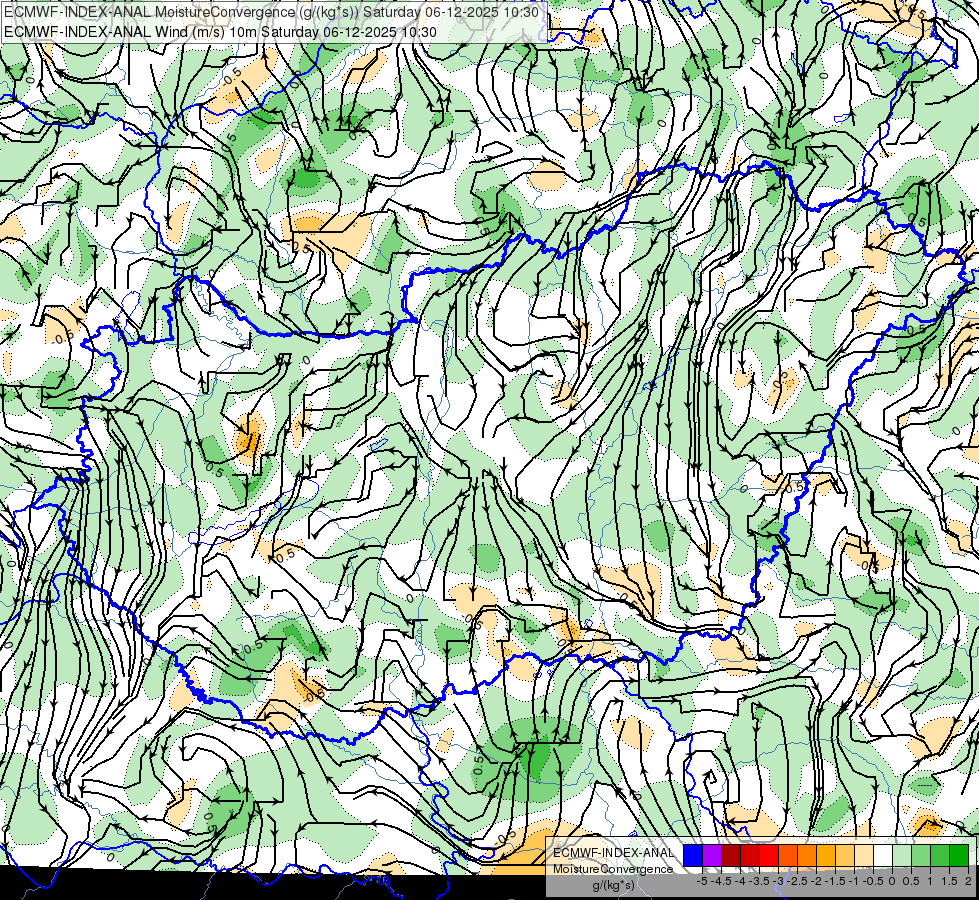Click the palest green legend swatch
979x900 pixels.
[902, 855]
